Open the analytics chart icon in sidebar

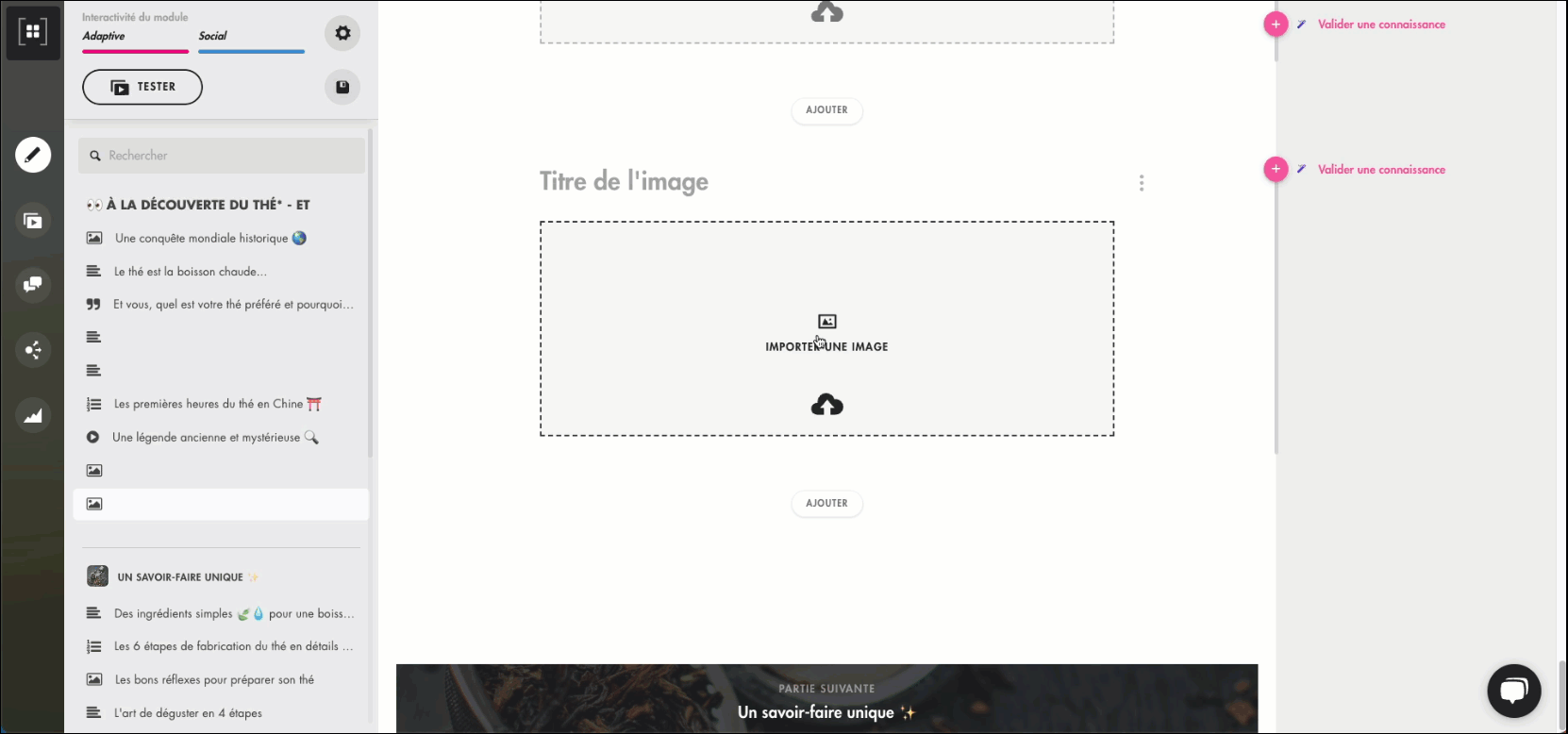(x=33, y=415)
